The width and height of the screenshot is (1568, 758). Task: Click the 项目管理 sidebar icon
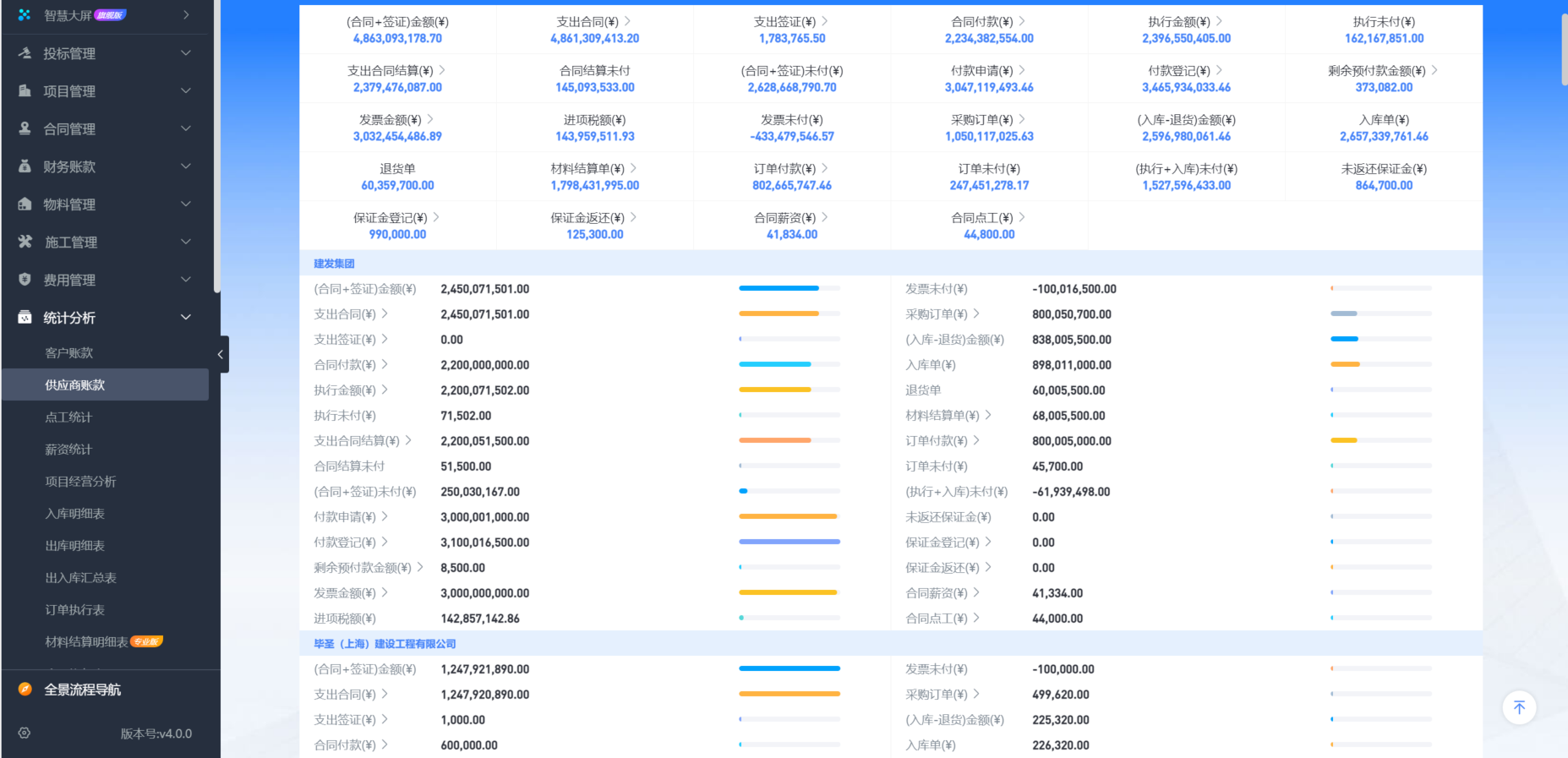[25, 91]
